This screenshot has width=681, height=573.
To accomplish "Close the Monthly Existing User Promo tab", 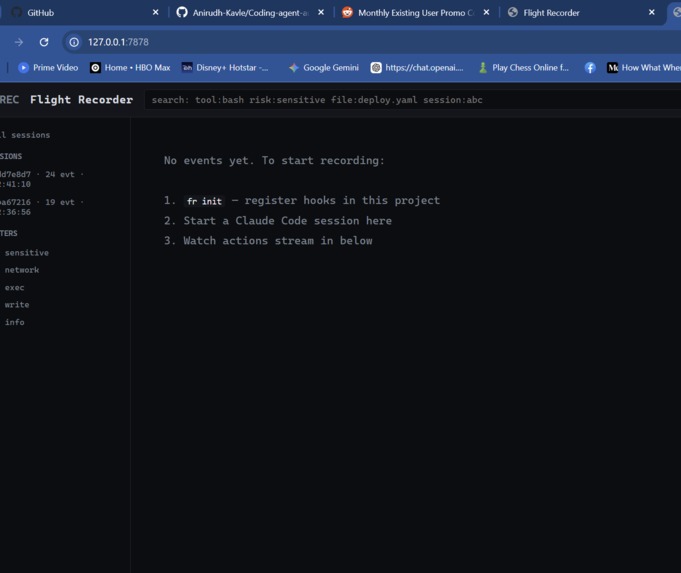I will coord(486,13).
